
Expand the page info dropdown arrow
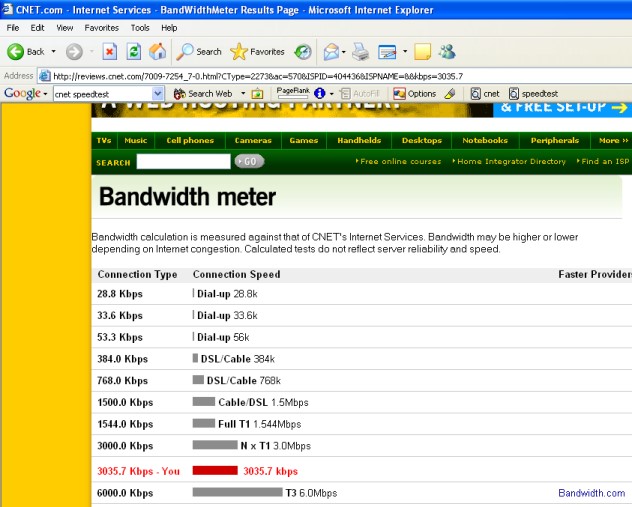332,94
